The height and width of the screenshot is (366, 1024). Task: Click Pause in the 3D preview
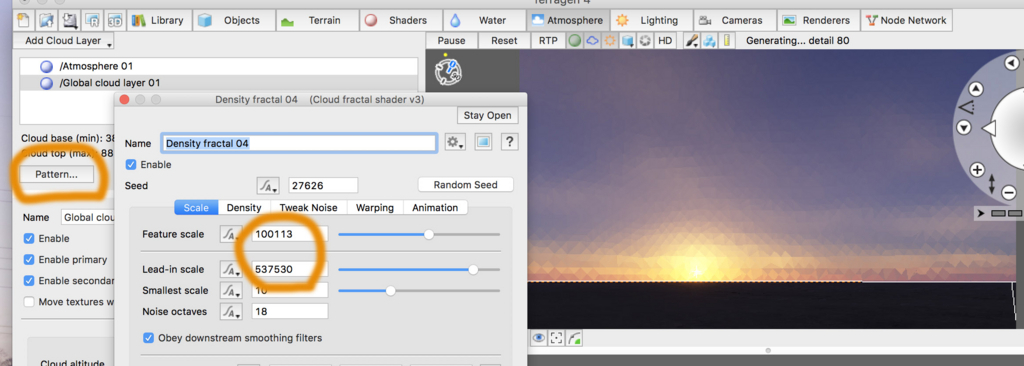451,41
